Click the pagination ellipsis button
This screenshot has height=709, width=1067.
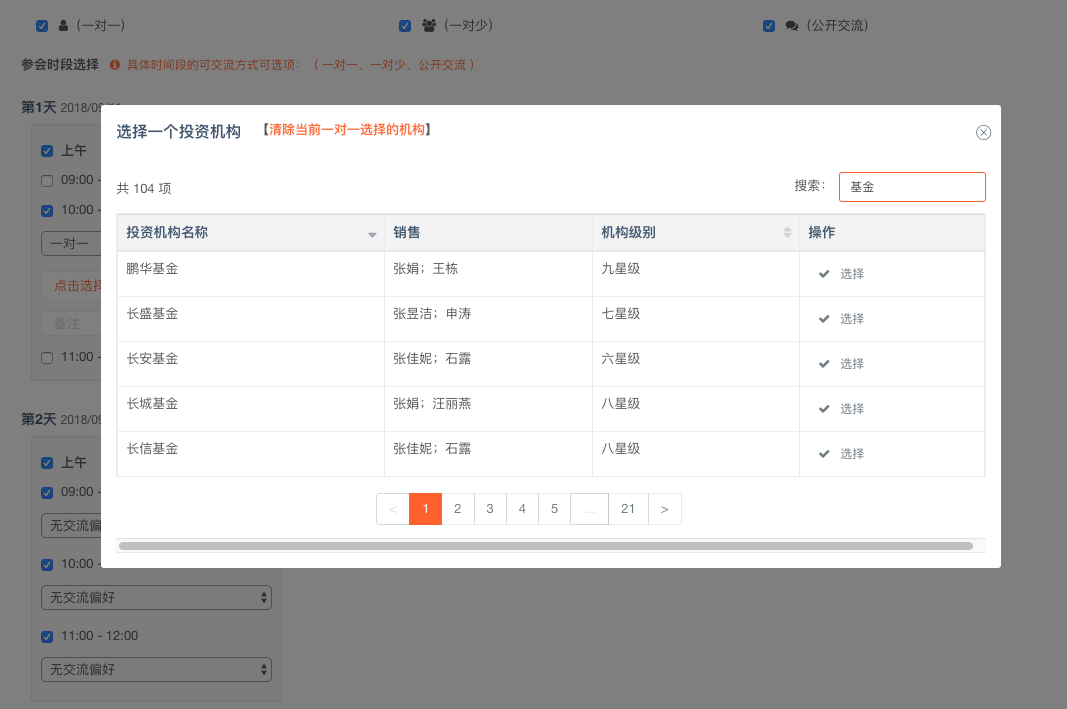pyautogui.click(x=589, y=509)
